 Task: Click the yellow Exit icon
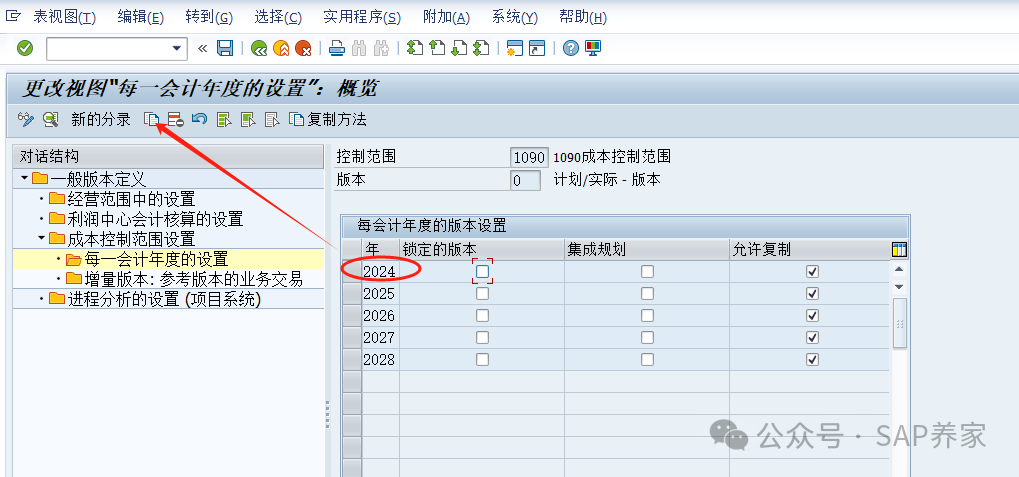pos(281,48)
